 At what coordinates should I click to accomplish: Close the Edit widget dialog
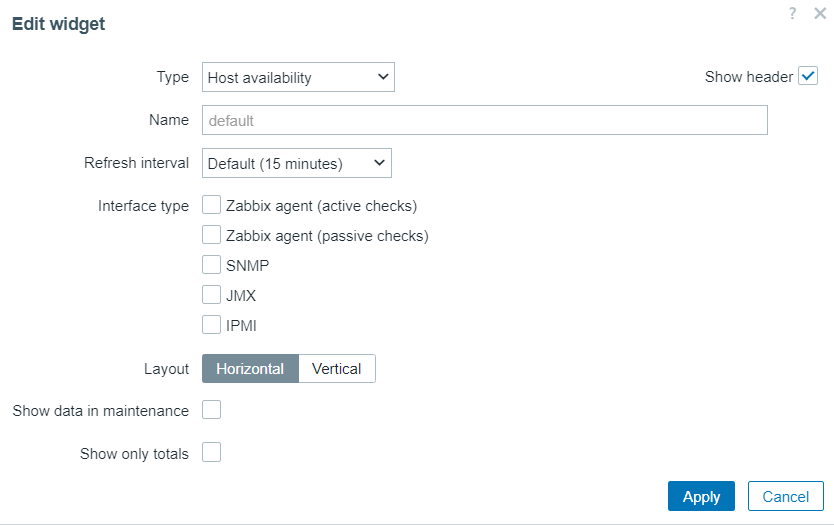pyautogui.click(x=820, y=13)
